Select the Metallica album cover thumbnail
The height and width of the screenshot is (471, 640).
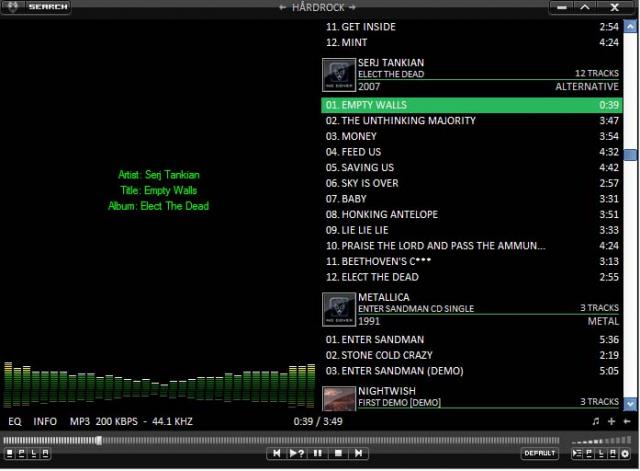coord(339,309)
